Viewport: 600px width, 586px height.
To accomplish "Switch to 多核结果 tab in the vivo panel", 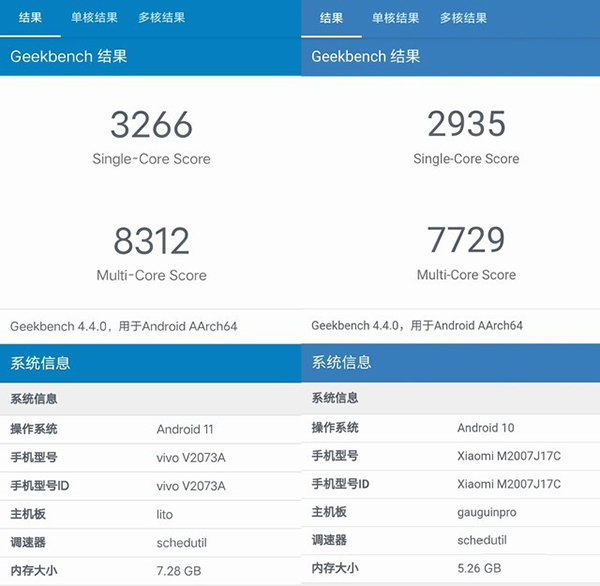I will tap(162, 18).
